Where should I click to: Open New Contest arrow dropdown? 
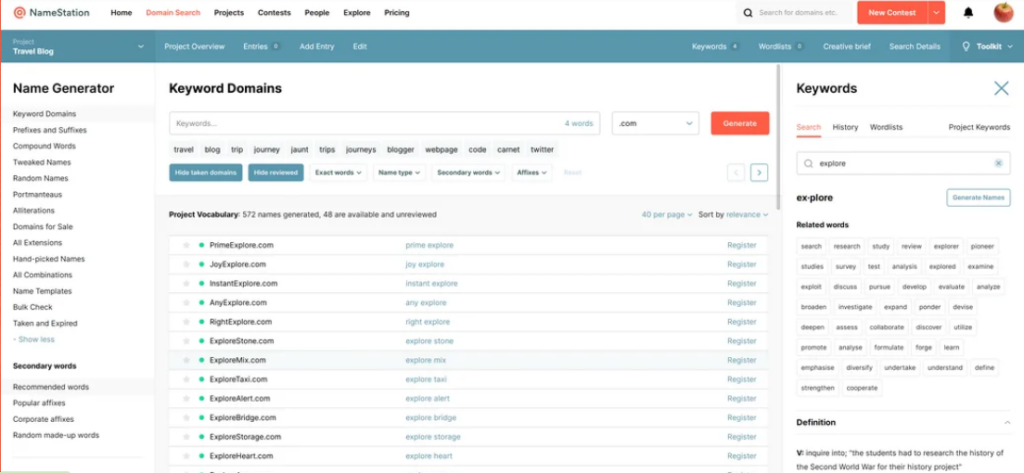(x=936, y=12)
